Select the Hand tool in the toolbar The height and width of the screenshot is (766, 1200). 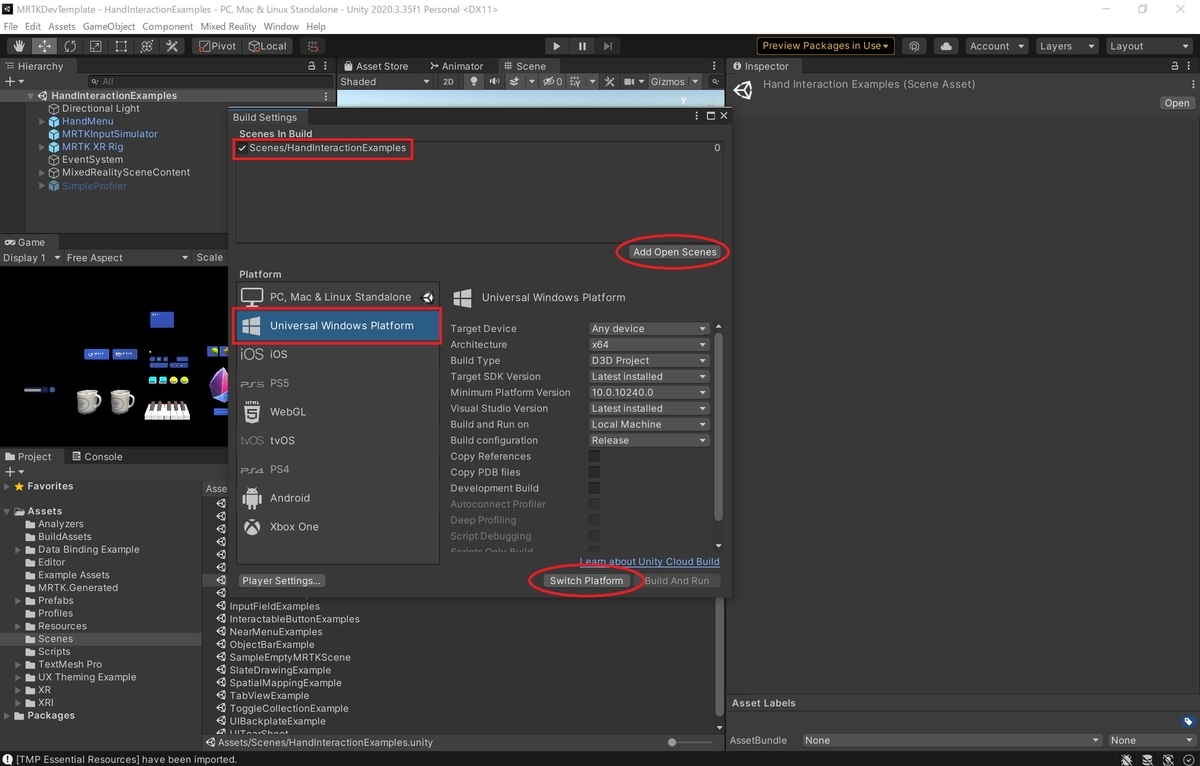(19, 46)
